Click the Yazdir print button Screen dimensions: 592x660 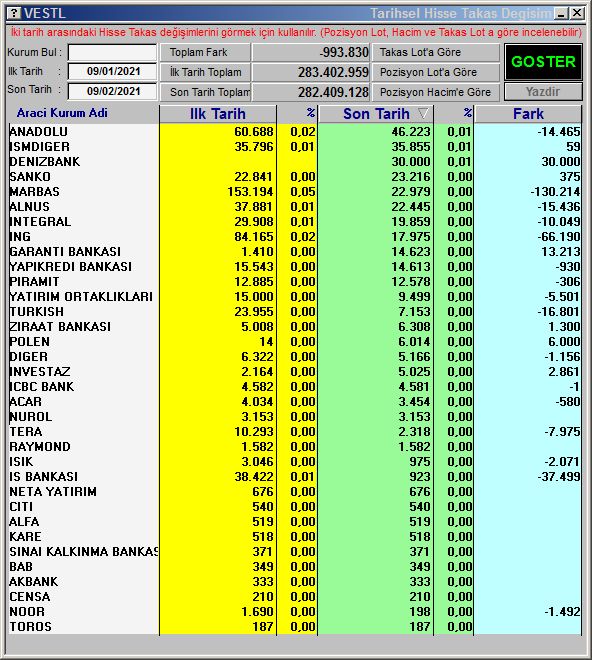(x=543, y=91)
